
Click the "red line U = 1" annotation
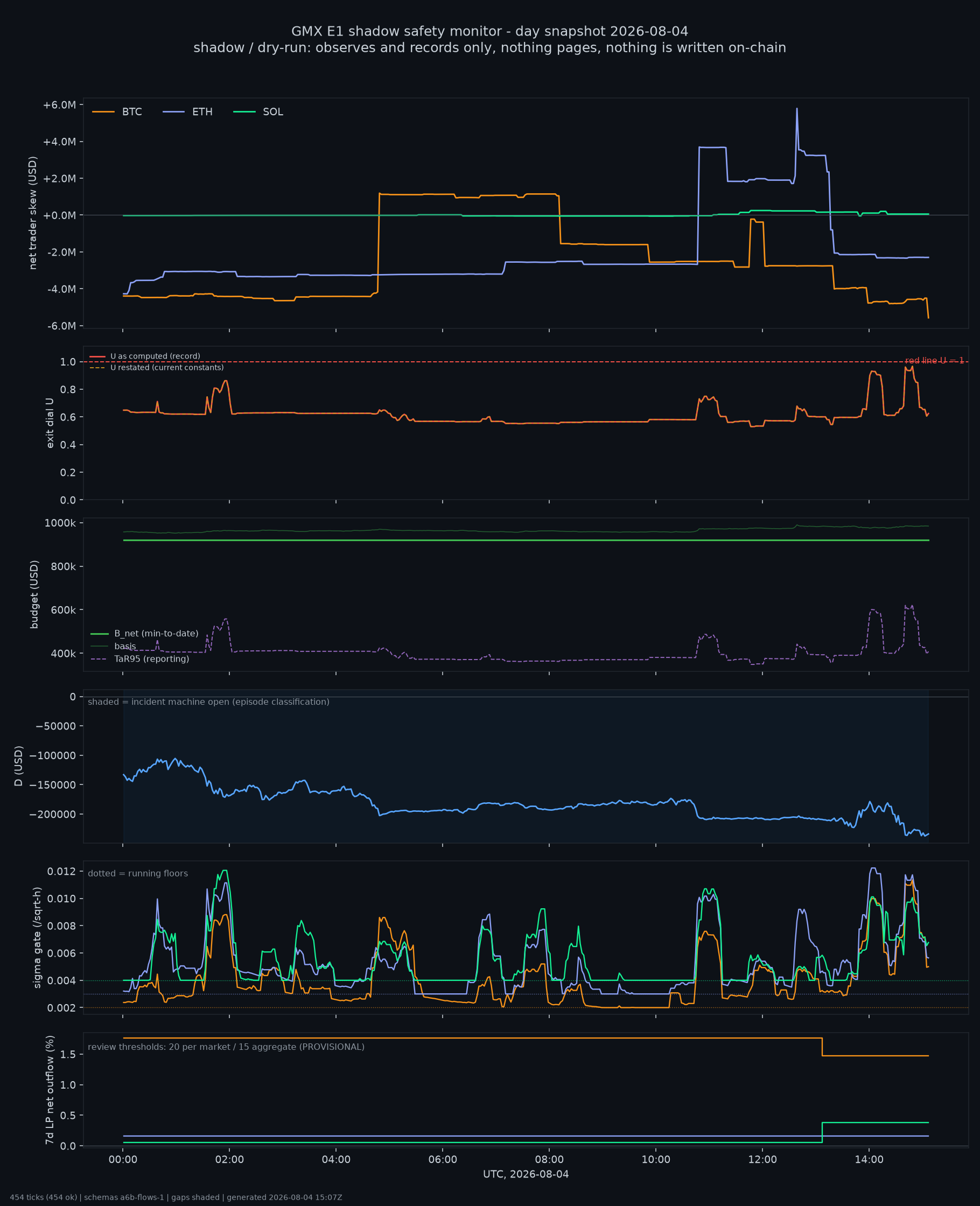935,361
